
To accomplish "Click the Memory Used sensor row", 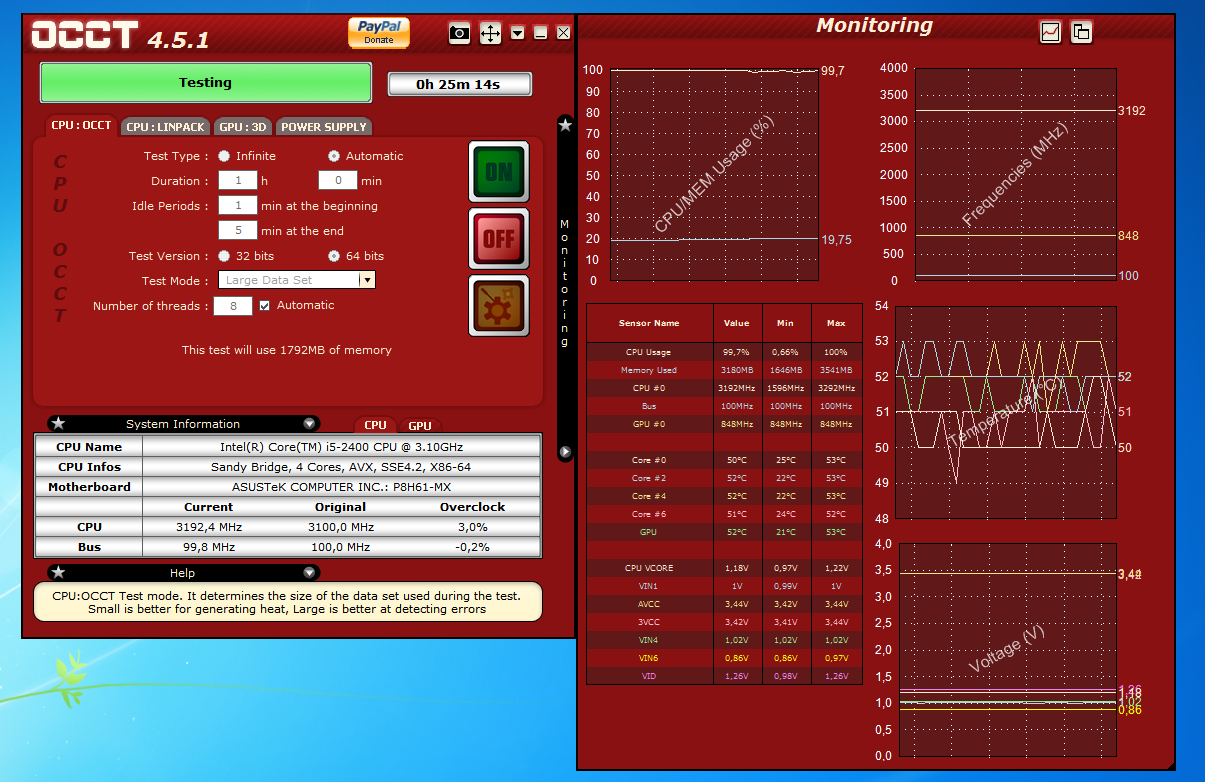I will click(724, 370).
